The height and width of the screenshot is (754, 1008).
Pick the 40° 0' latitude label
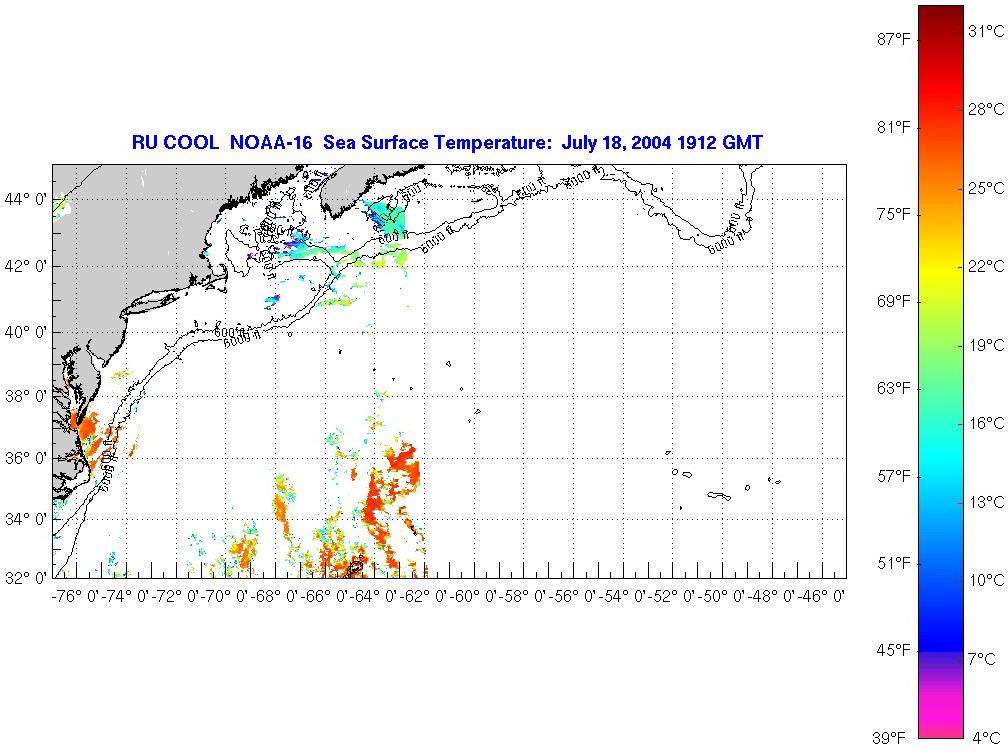pyautogui.click(x=26, y=332)
